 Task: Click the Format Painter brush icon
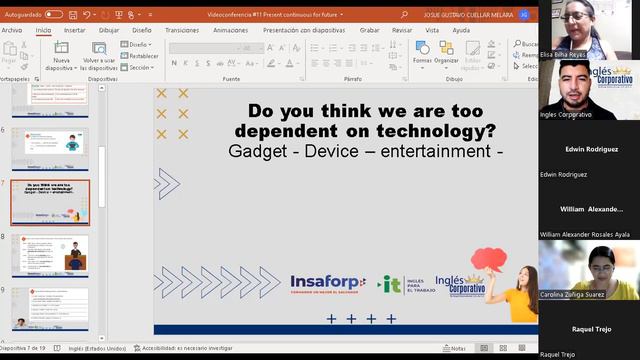[x=24, y=66]
